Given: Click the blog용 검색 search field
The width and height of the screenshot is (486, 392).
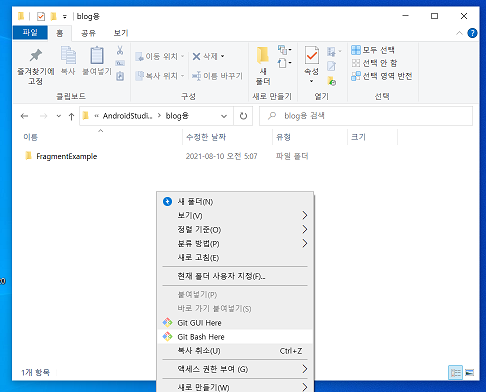Looking at the screenshot, I should [x=366, y=116].
